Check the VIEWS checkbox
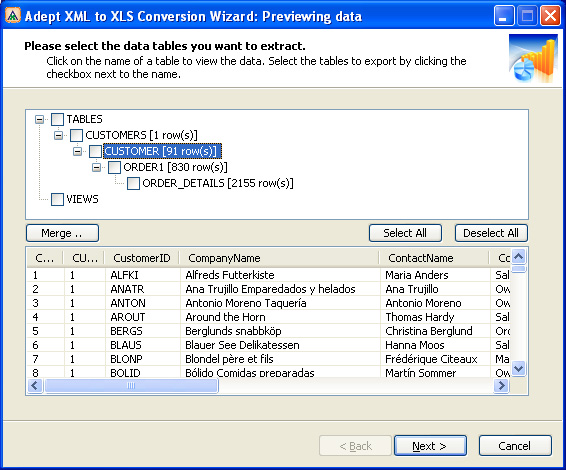Screen dimensions: 566x470 [57, 199]
